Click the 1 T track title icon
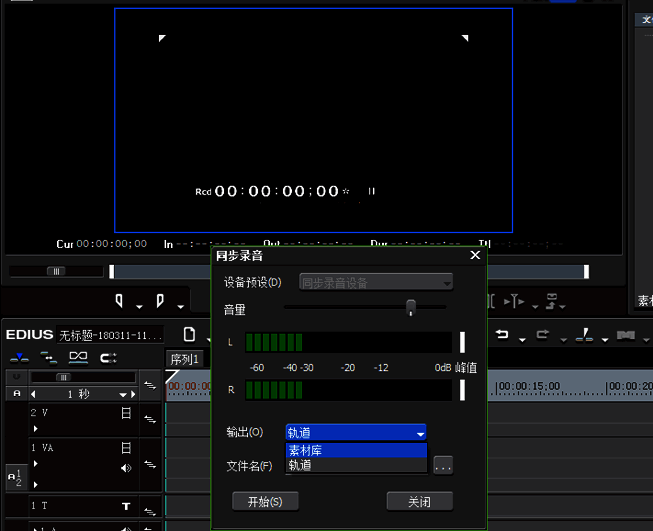653x531 pixels. 126,506
